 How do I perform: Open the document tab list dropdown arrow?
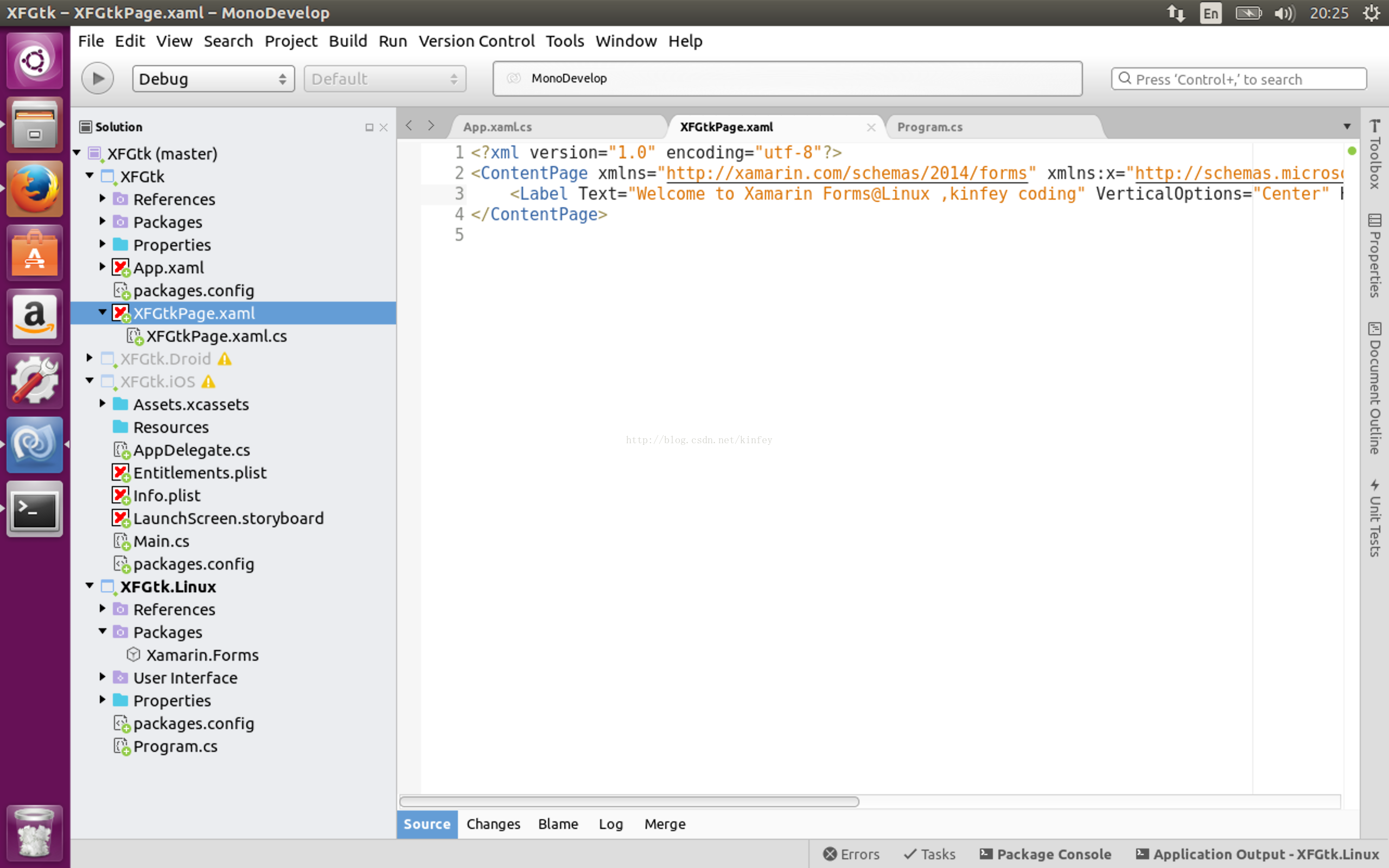click(1347, 126)
